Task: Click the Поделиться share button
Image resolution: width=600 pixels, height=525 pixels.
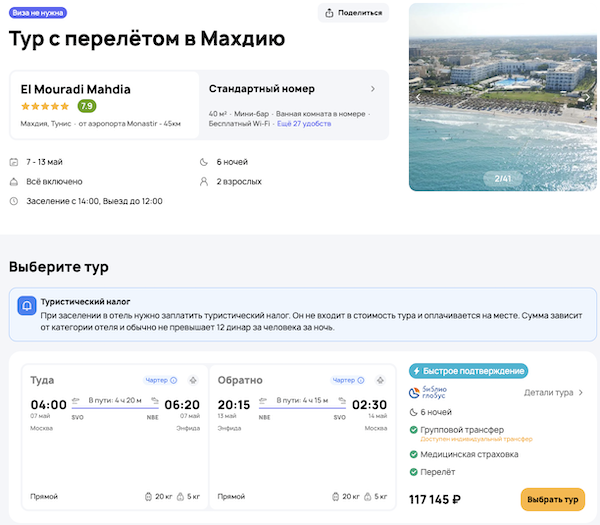Action: pyautogui.click(x=353, y=13)
